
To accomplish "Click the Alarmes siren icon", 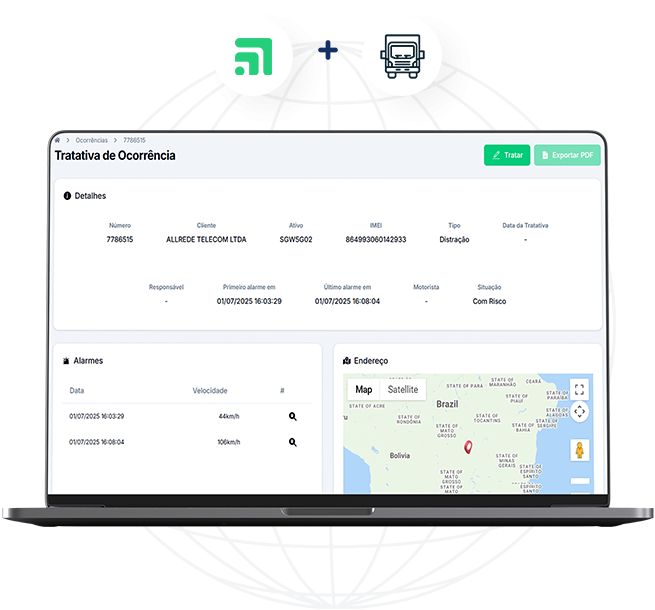I will 66,361.
